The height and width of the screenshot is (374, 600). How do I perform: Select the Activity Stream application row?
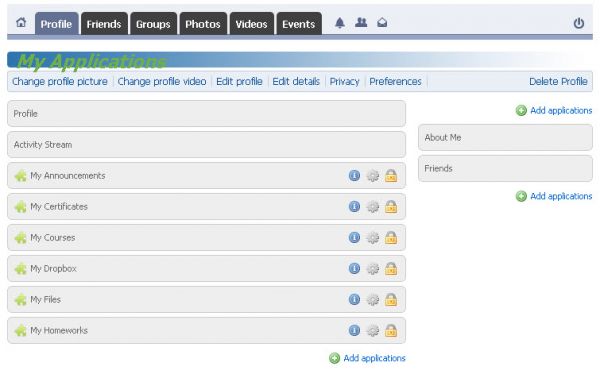pyautogui.click(x=206, y=145)
